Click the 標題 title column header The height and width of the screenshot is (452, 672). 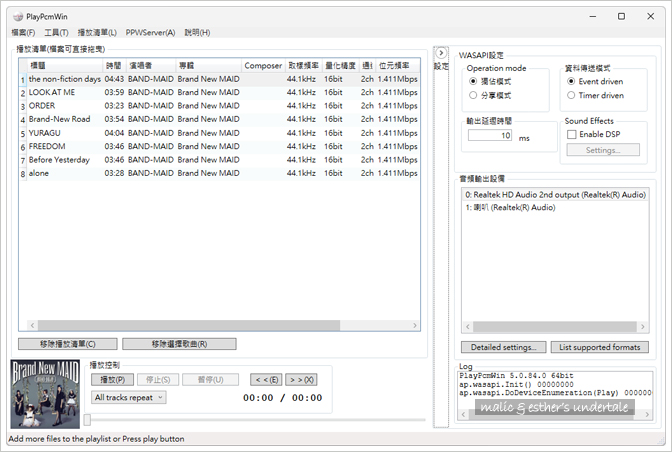pyautogui.click(x=65, y=66)
